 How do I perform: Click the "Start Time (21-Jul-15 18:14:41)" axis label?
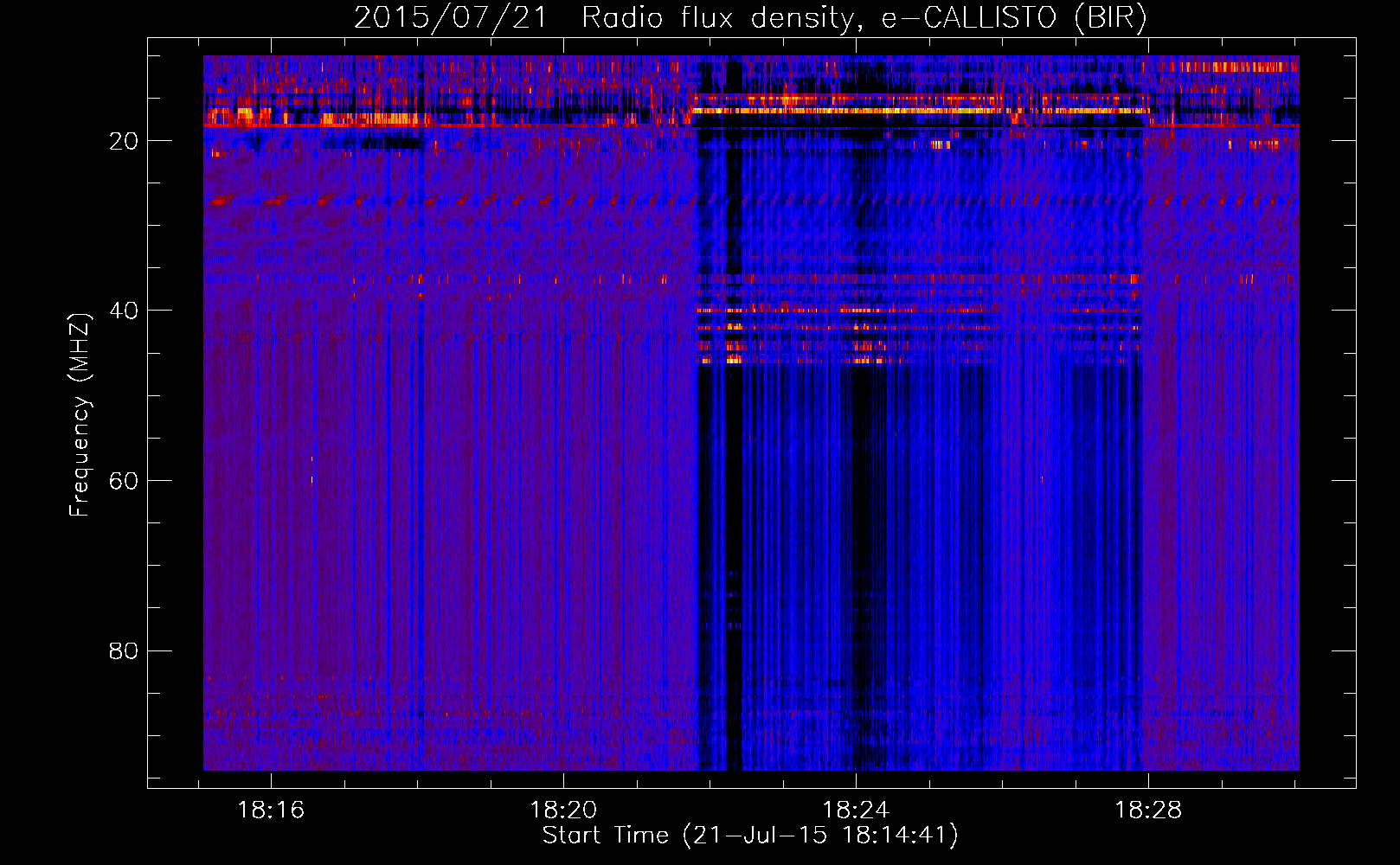pyautogui.click(x=750, y=836)
